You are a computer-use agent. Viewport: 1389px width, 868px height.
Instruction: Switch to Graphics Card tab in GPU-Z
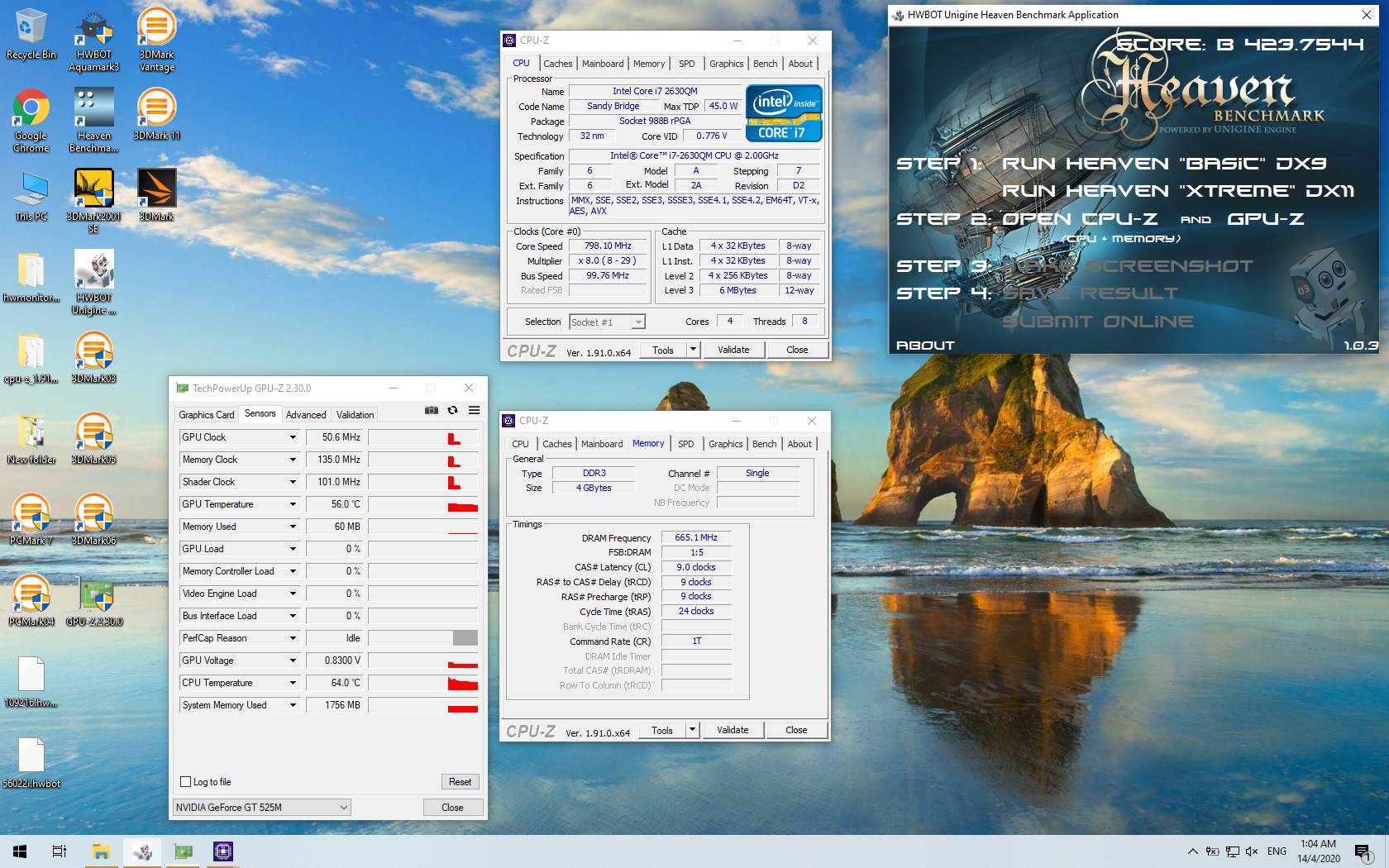pos(207,414)
